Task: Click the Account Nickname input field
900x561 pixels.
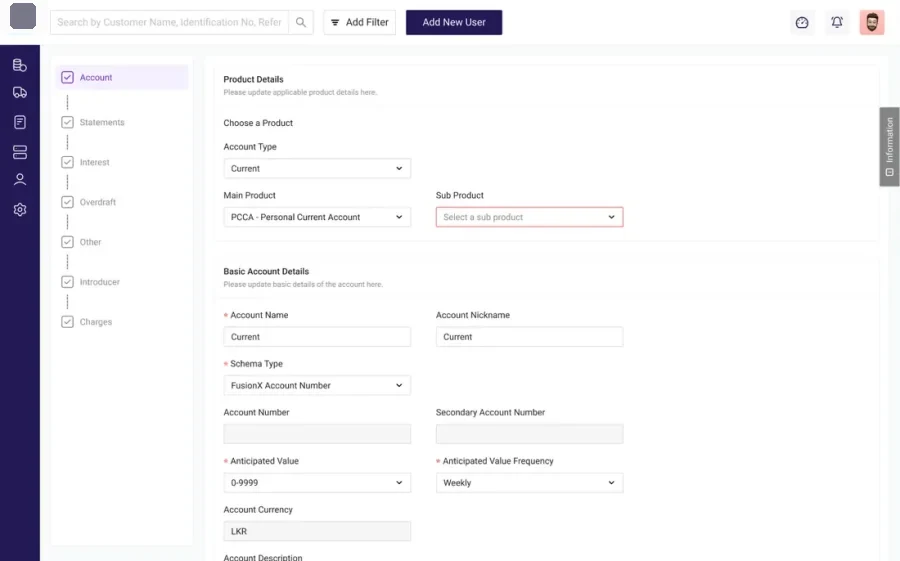Action: 529,337
